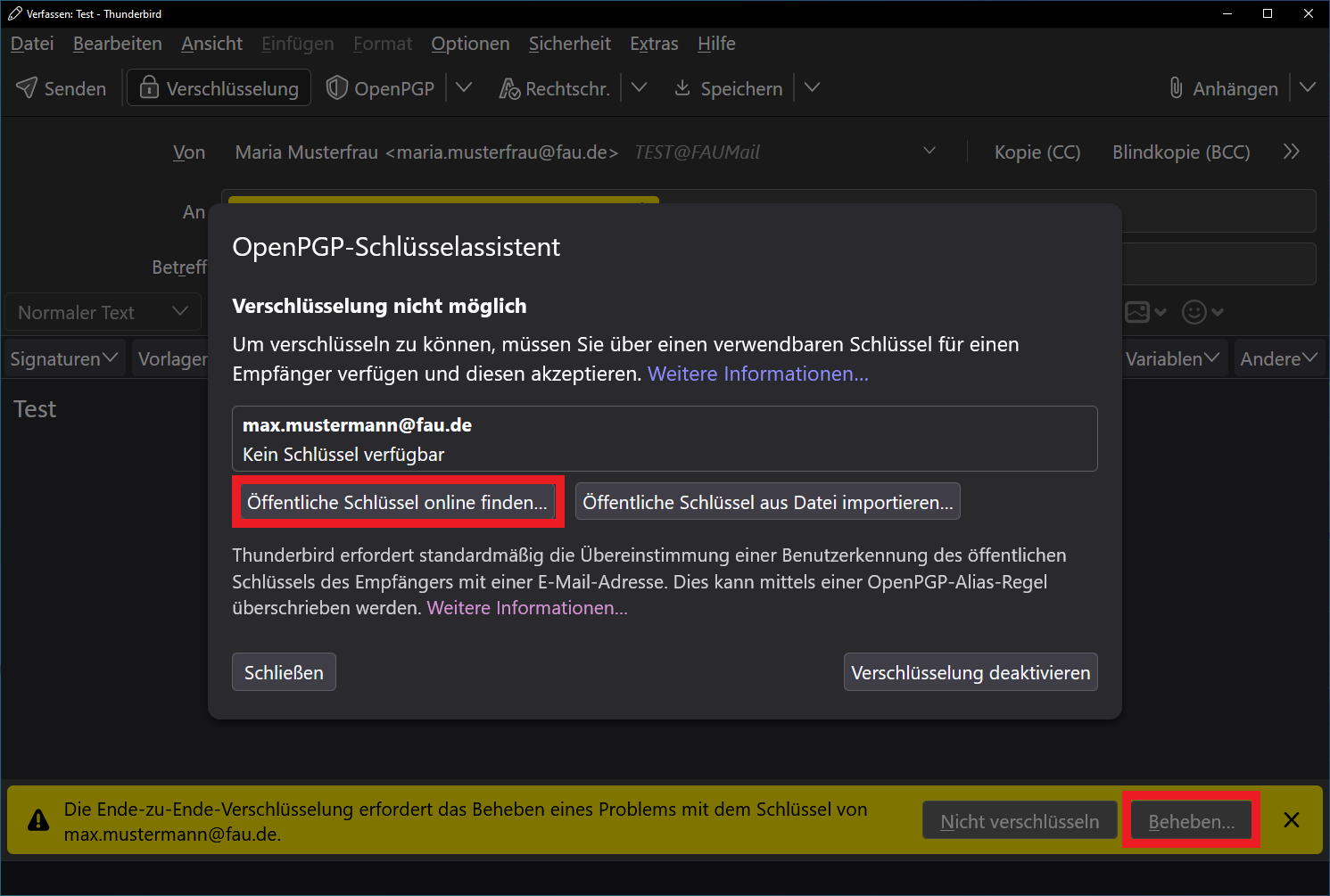Viewport: 1330px width, 896px height.
Task: Click the Speichern download icon
Action: [682, 87]
